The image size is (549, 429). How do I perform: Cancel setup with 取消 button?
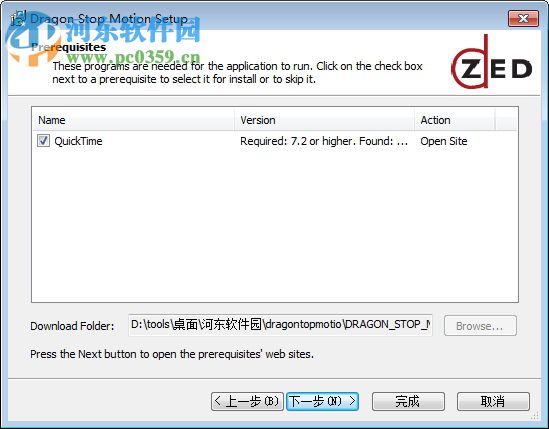[493, 401]
